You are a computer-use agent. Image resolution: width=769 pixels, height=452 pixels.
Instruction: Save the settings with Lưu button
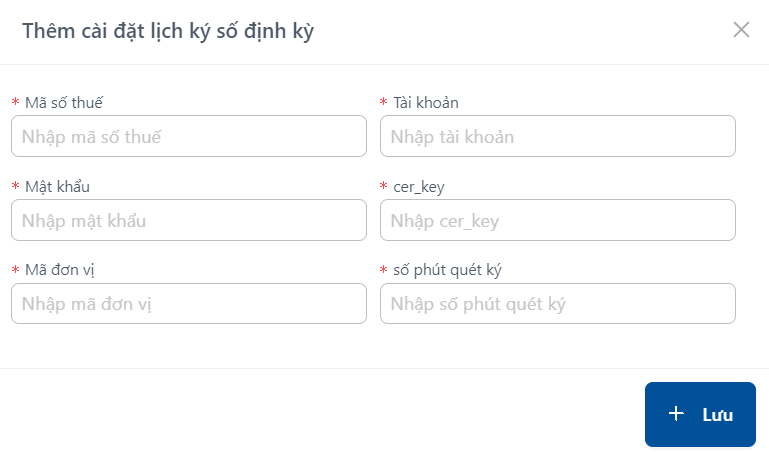click(700, 414)
